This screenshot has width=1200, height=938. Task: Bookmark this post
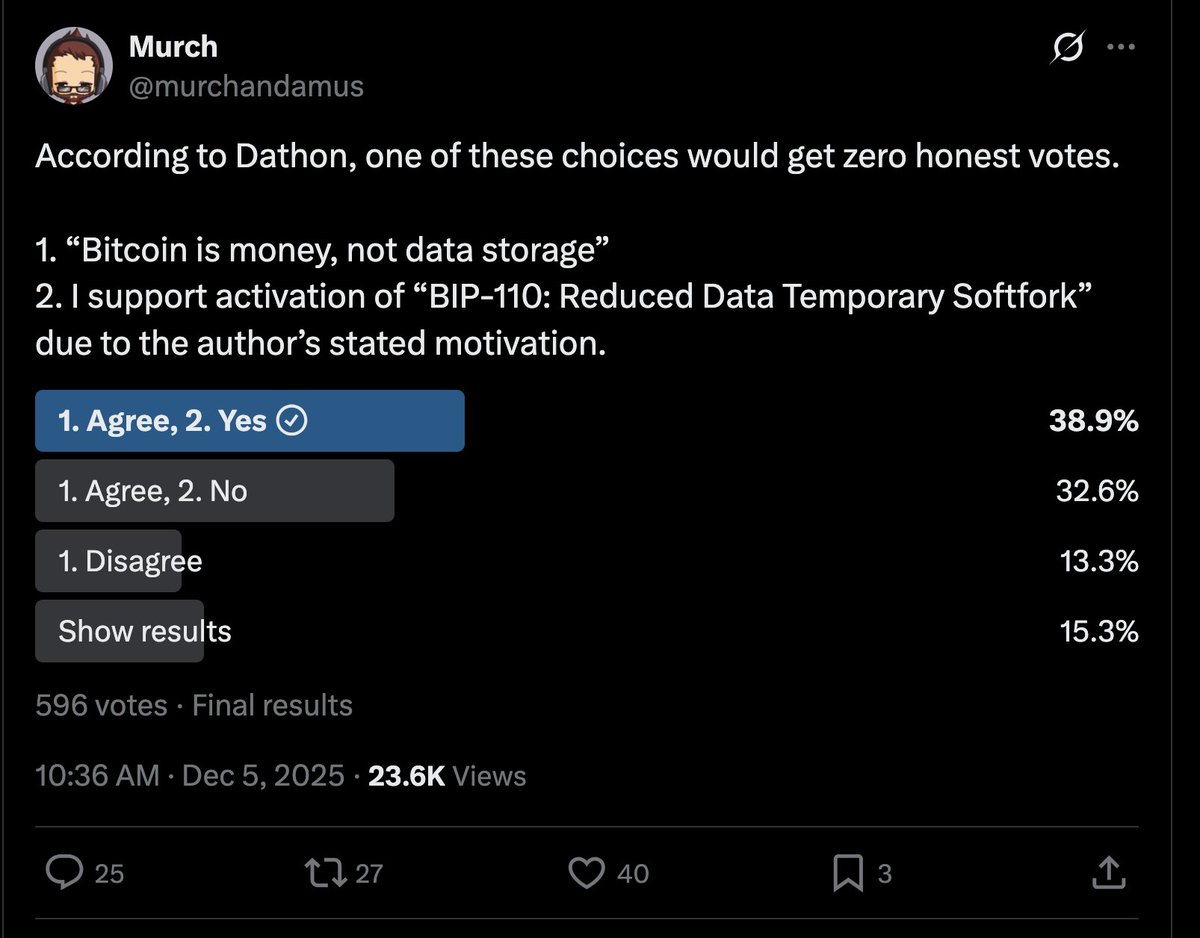click(847, 873)
